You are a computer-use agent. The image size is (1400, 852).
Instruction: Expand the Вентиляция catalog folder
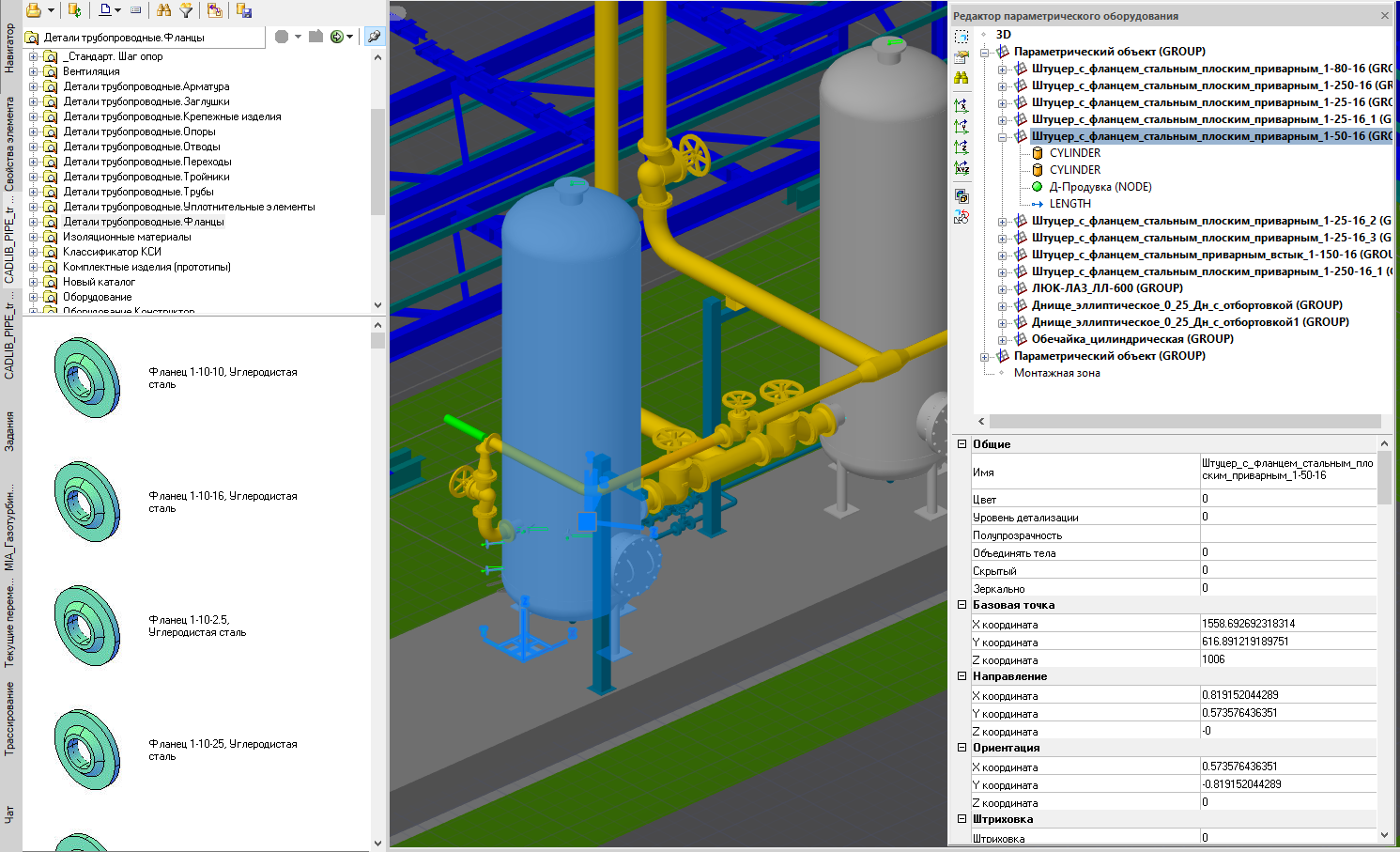coord(34,71)
